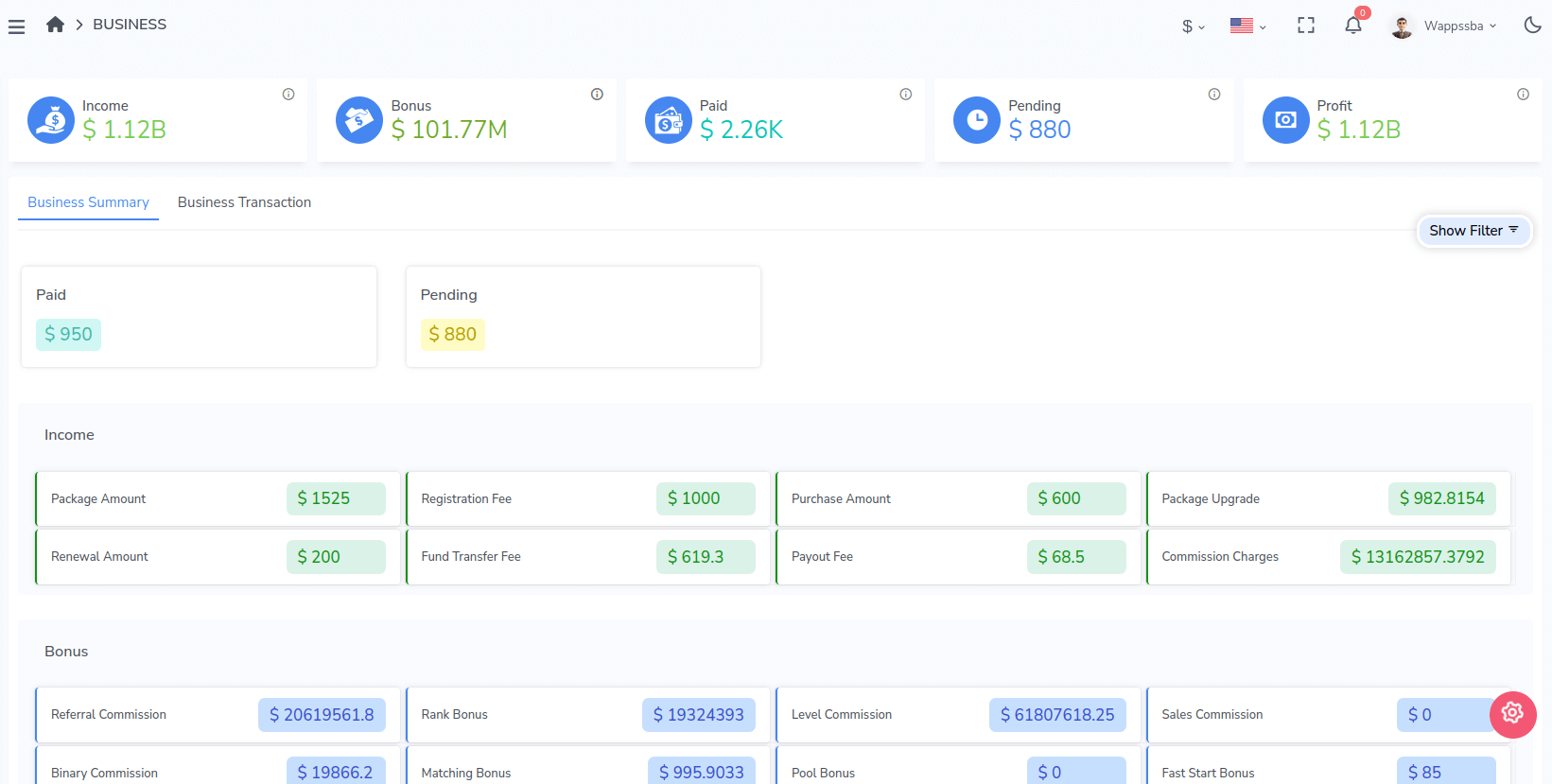Screen dimensions: 1552x784
Task: Click Paid card info icon
Action: [x=906, y=94]
